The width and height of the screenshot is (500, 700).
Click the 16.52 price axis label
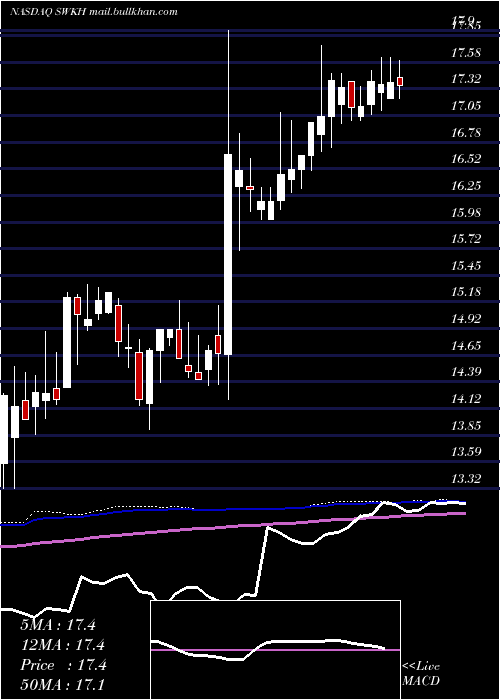(x=467, y=159)
